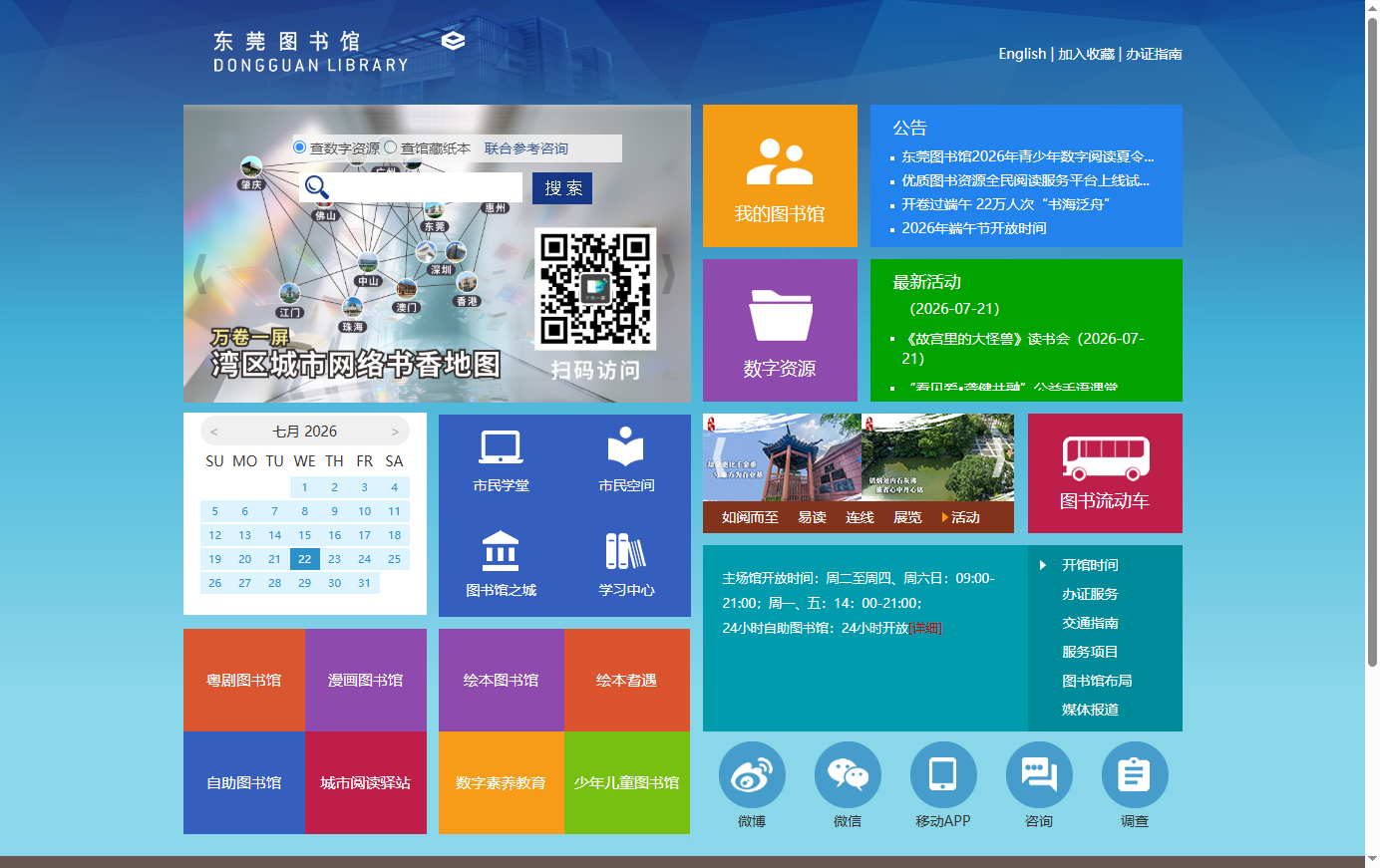This screenshot has height=868, width=1380.
Task: Switch to the 易读 tab
Action: point(812,517)
